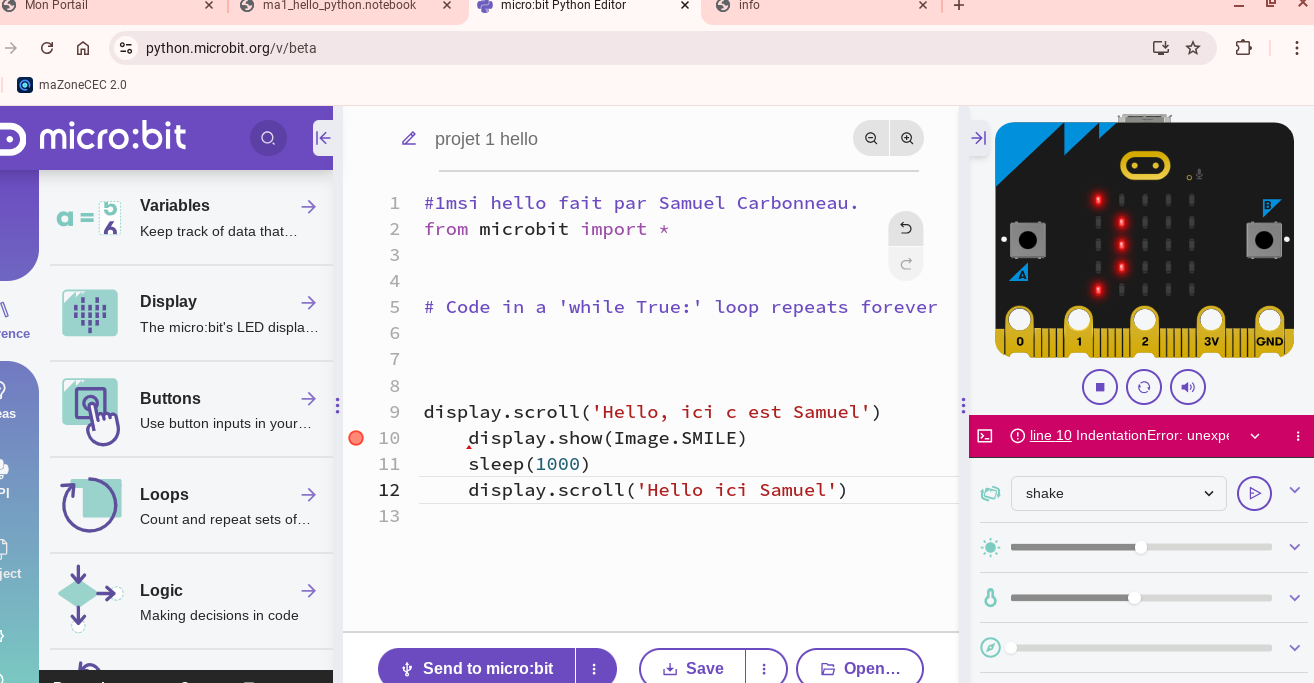Viewport: 1314px width, 683px height.
Task: Click Send to micro:bit button
Action: [x=476, y=668]
